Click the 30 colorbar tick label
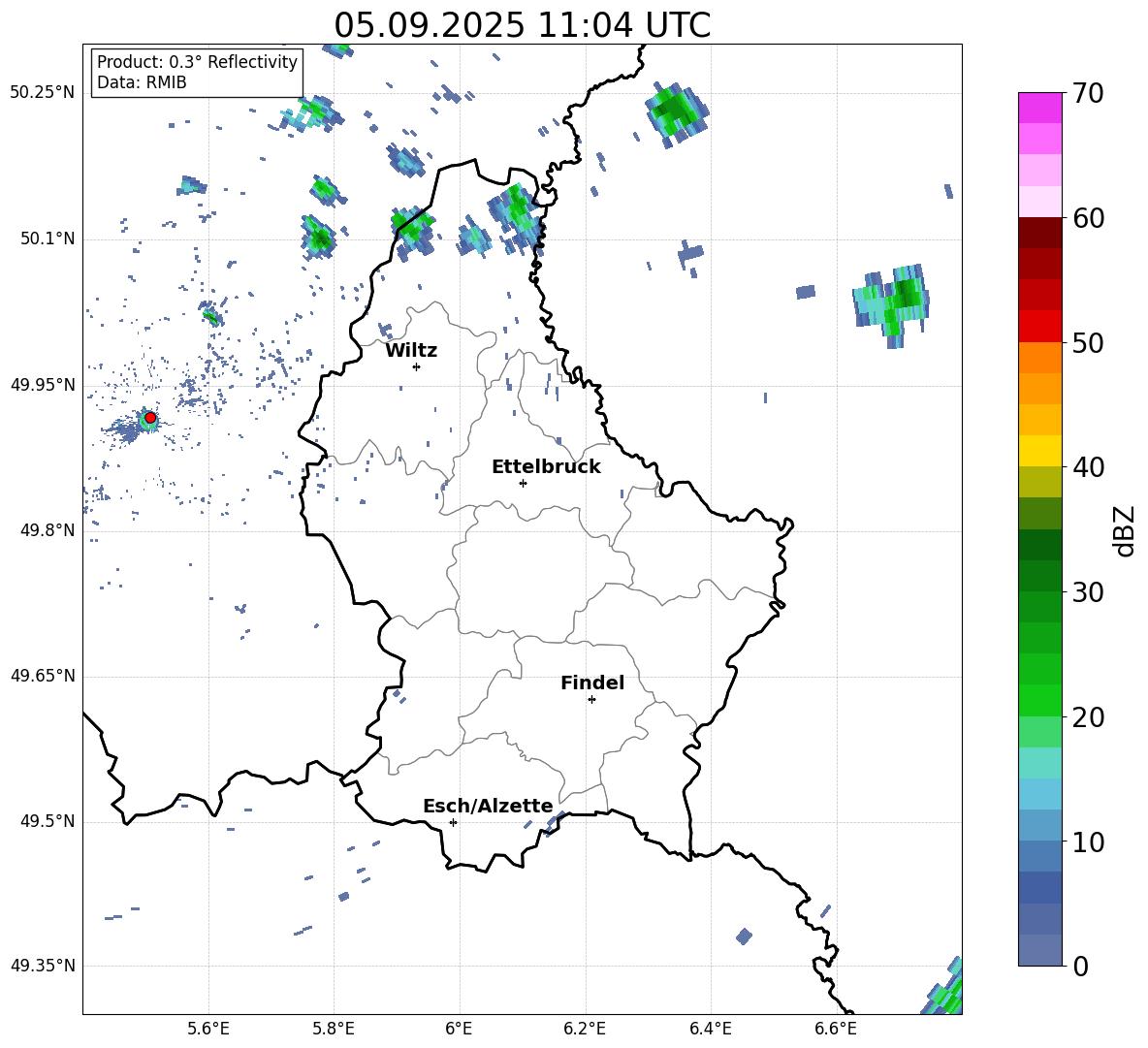 click(1088, 592)
